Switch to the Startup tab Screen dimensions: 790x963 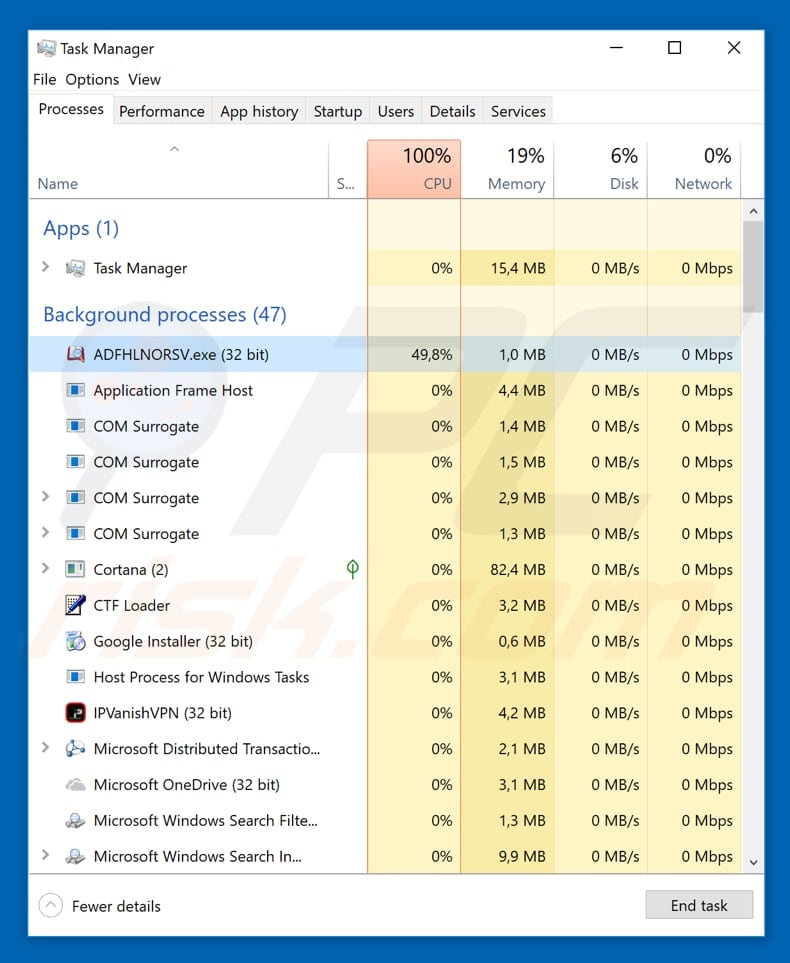pyautogui.click(x=337, y=111)
